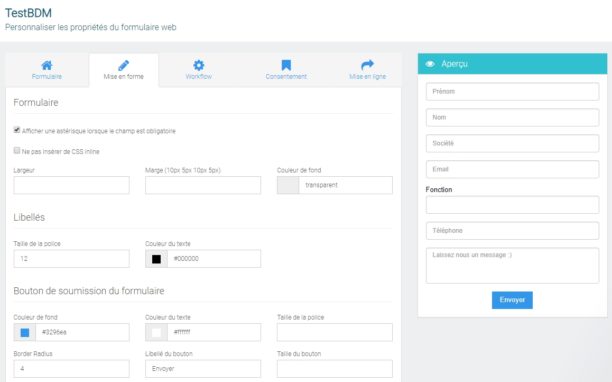This screenshot has height=382, width=612.
Task: Switch to Mise en forme tab label
Action: [x=123, y=76]
